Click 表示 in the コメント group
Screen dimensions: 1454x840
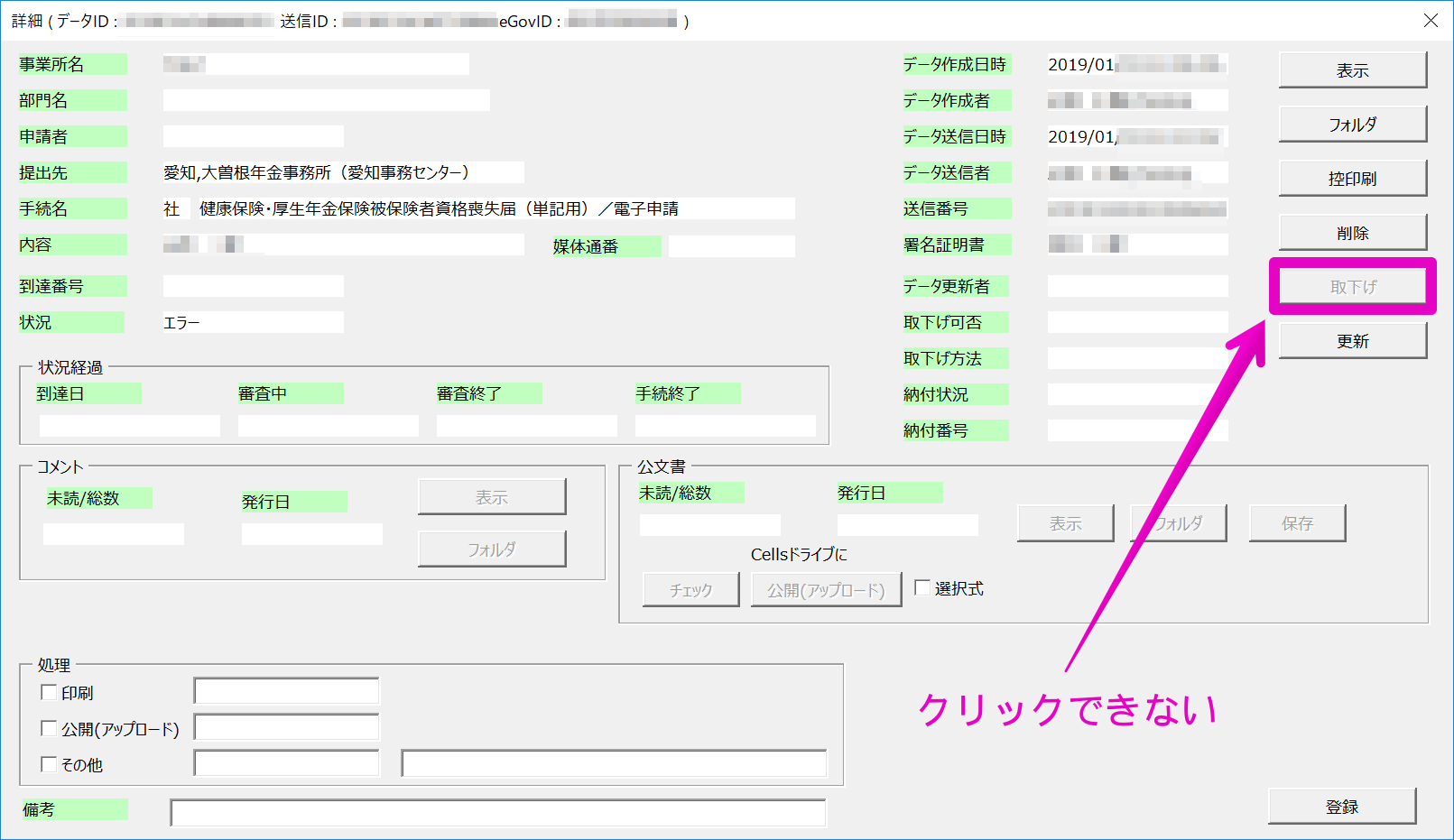(492, 497)
